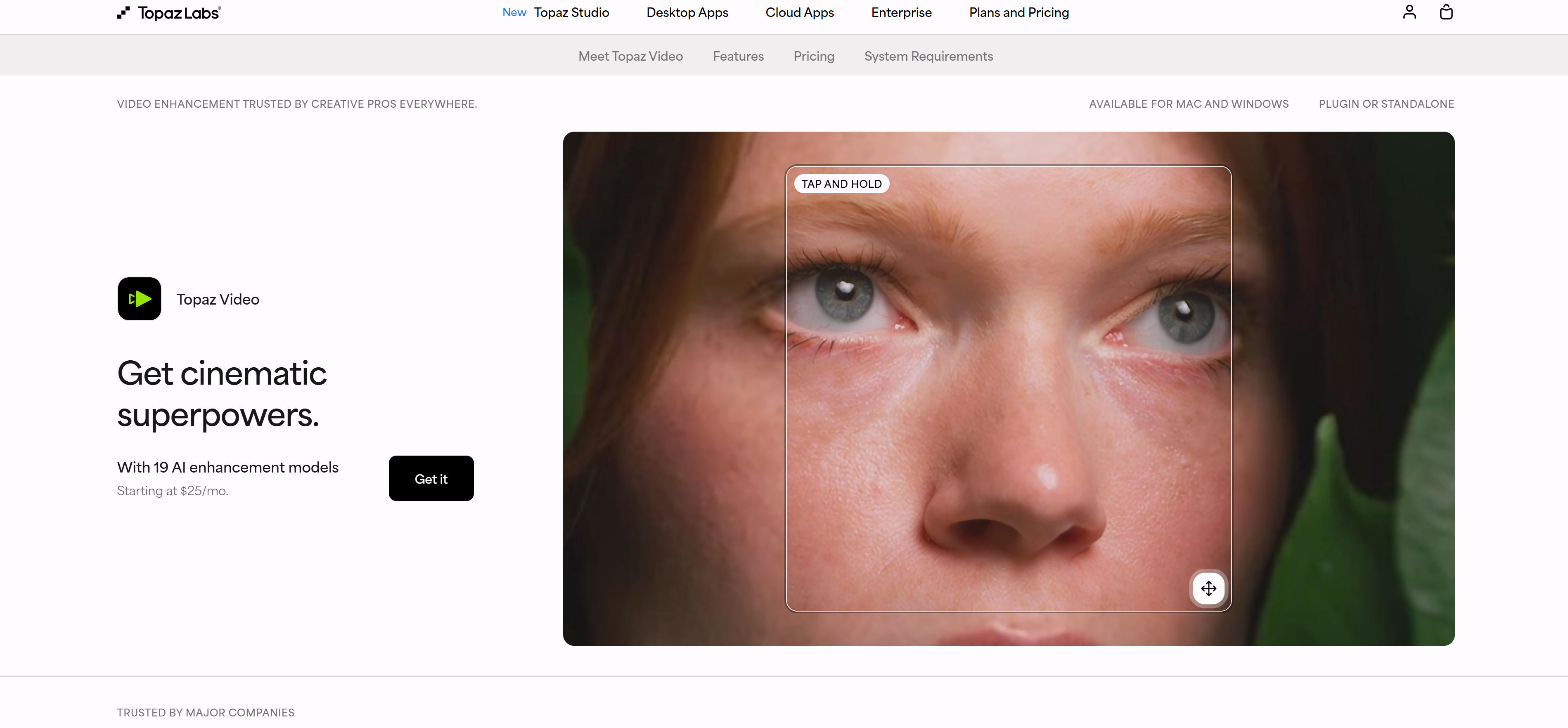Select the Meet Topaz Video tab

click(x=630, y=56)
